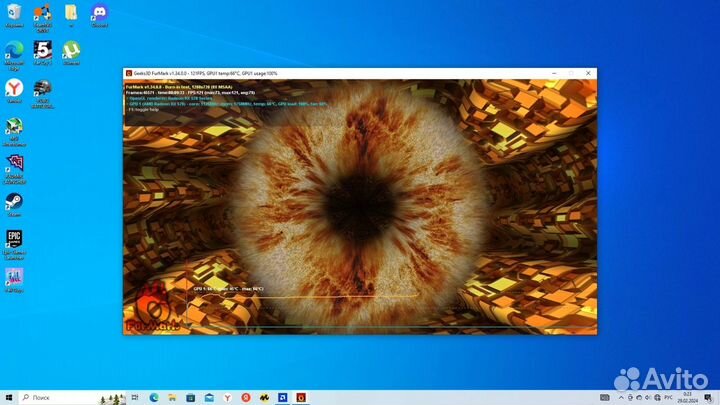Maximize the FurMark window
The height and width of the screenshot is (405, 720).
tap(570, 73)
